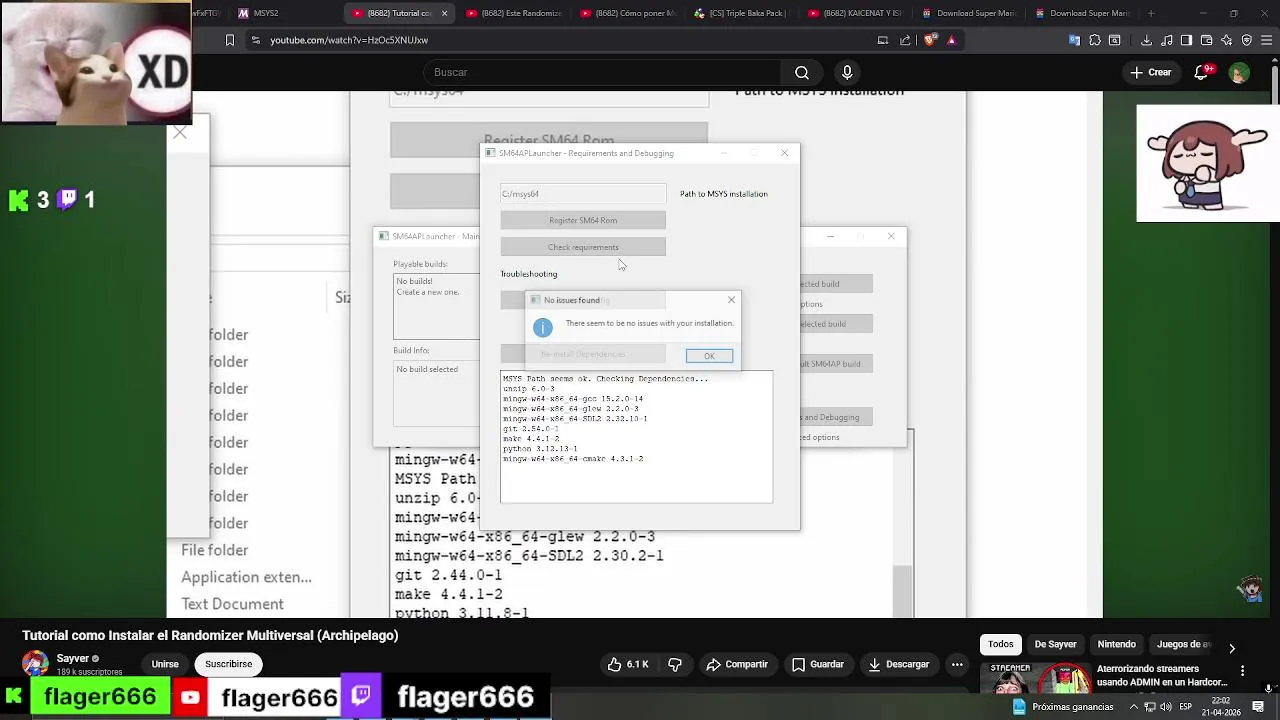Open YouTube notifications bell
Viewport: 1280px width, 720px height.
(1202, 72)
